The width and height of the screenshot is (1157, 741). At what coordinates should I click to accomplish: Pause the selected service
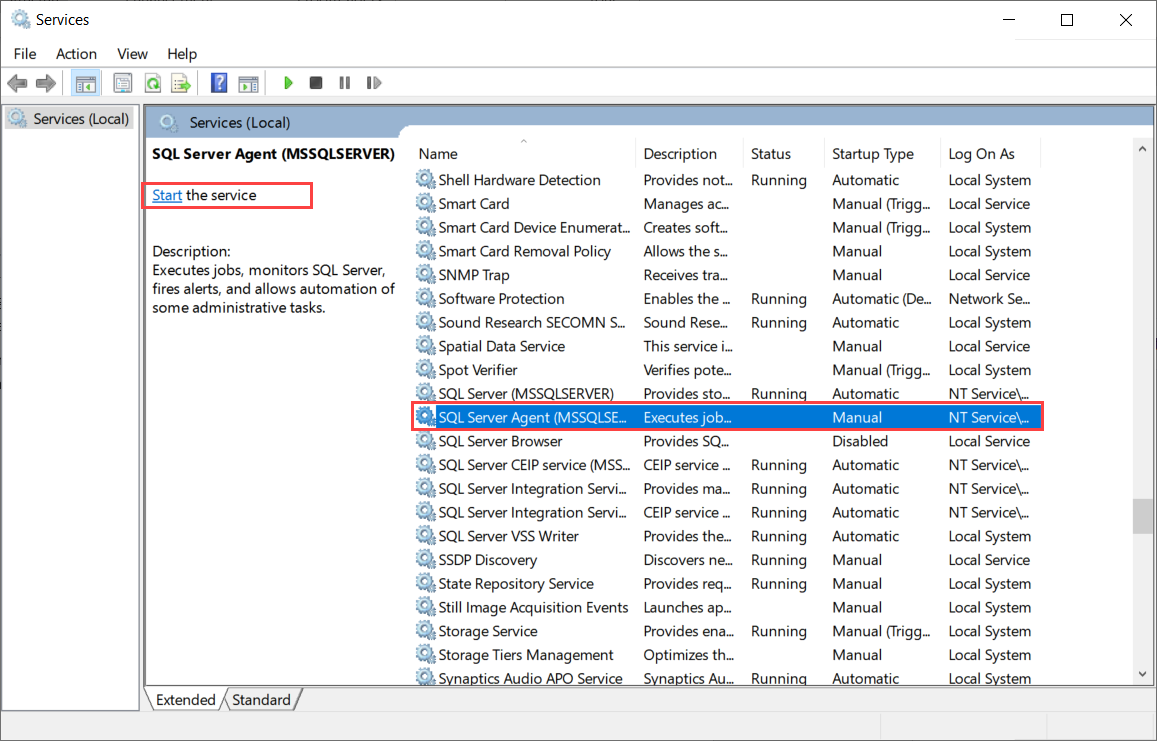(344, 82)
